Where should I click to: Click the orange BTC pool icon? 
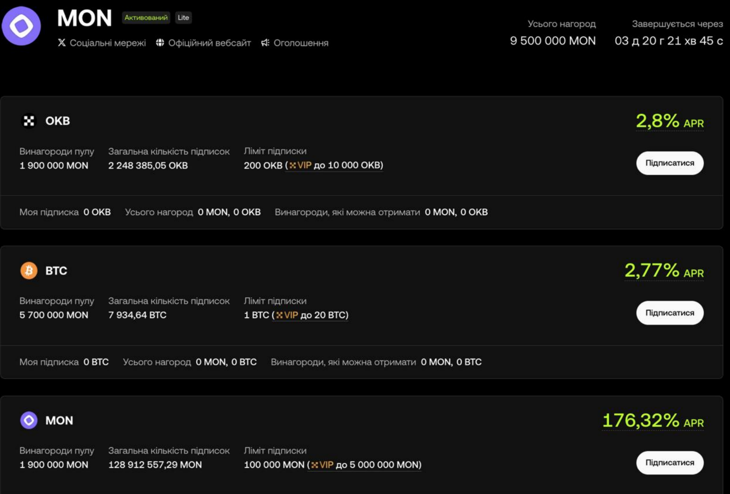point(29,271)
